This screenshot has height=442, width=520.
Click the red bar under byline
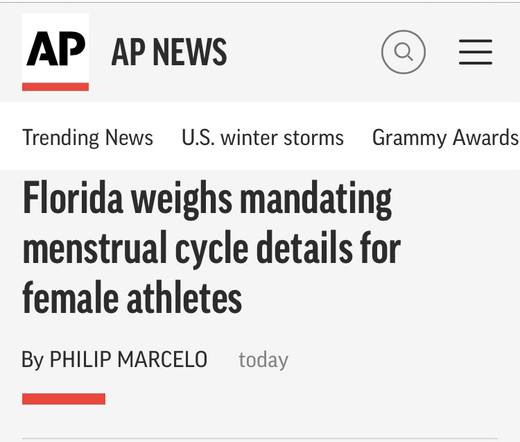coord(64,399)
